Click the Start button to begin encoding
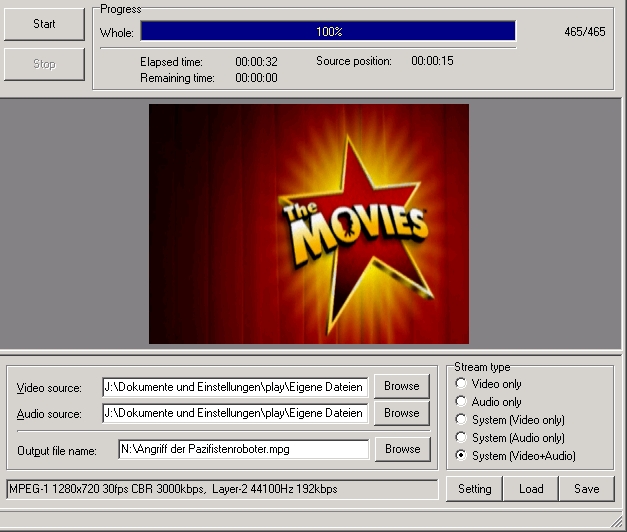This screenshot has height=532, width=627. [x=44, y=24]
